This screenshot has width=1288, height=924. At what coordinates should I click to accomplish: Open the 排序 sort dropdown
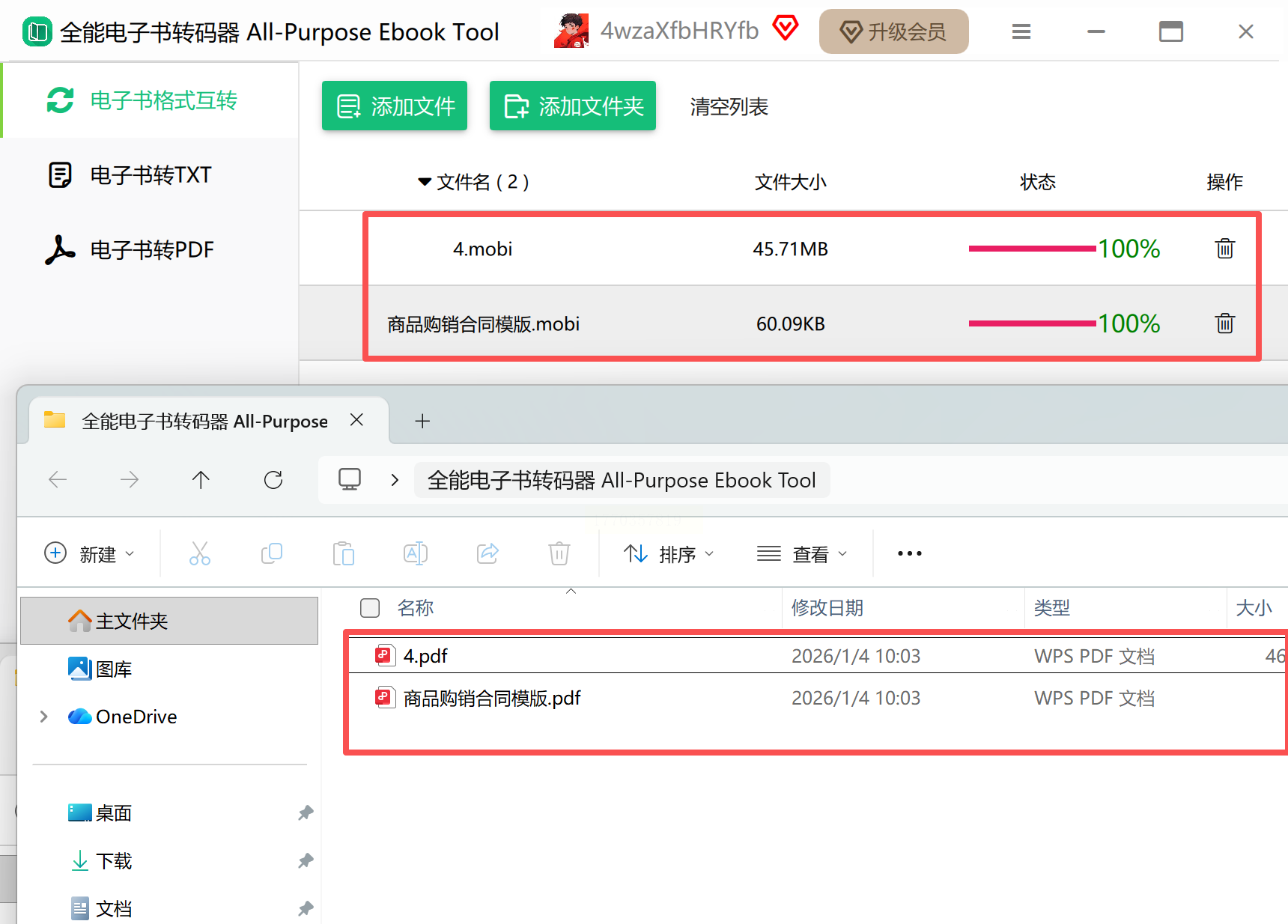coord(669,554)
